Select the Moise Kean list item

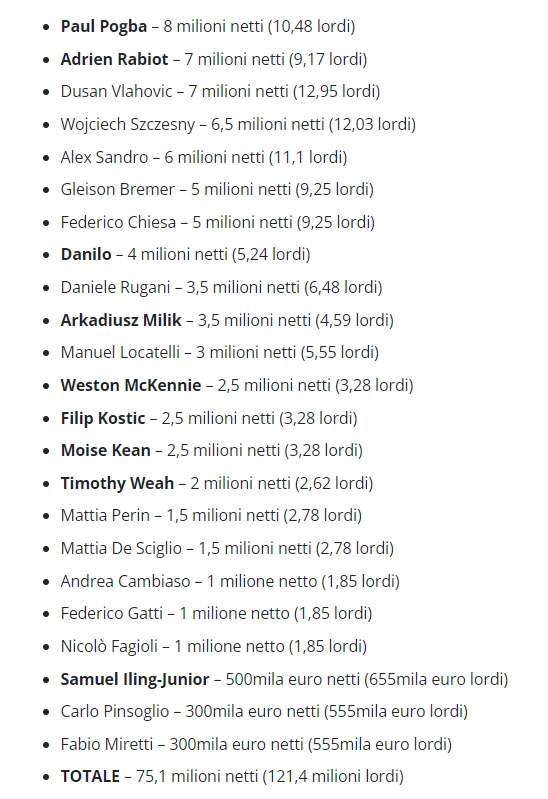(212, 450)
